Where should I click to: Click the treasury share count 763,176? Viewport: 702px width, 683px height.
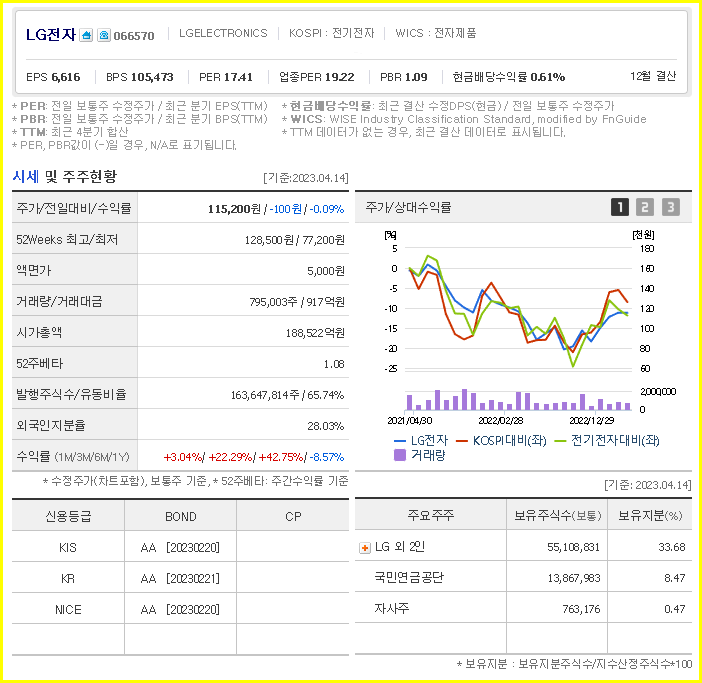coord(581,609)
